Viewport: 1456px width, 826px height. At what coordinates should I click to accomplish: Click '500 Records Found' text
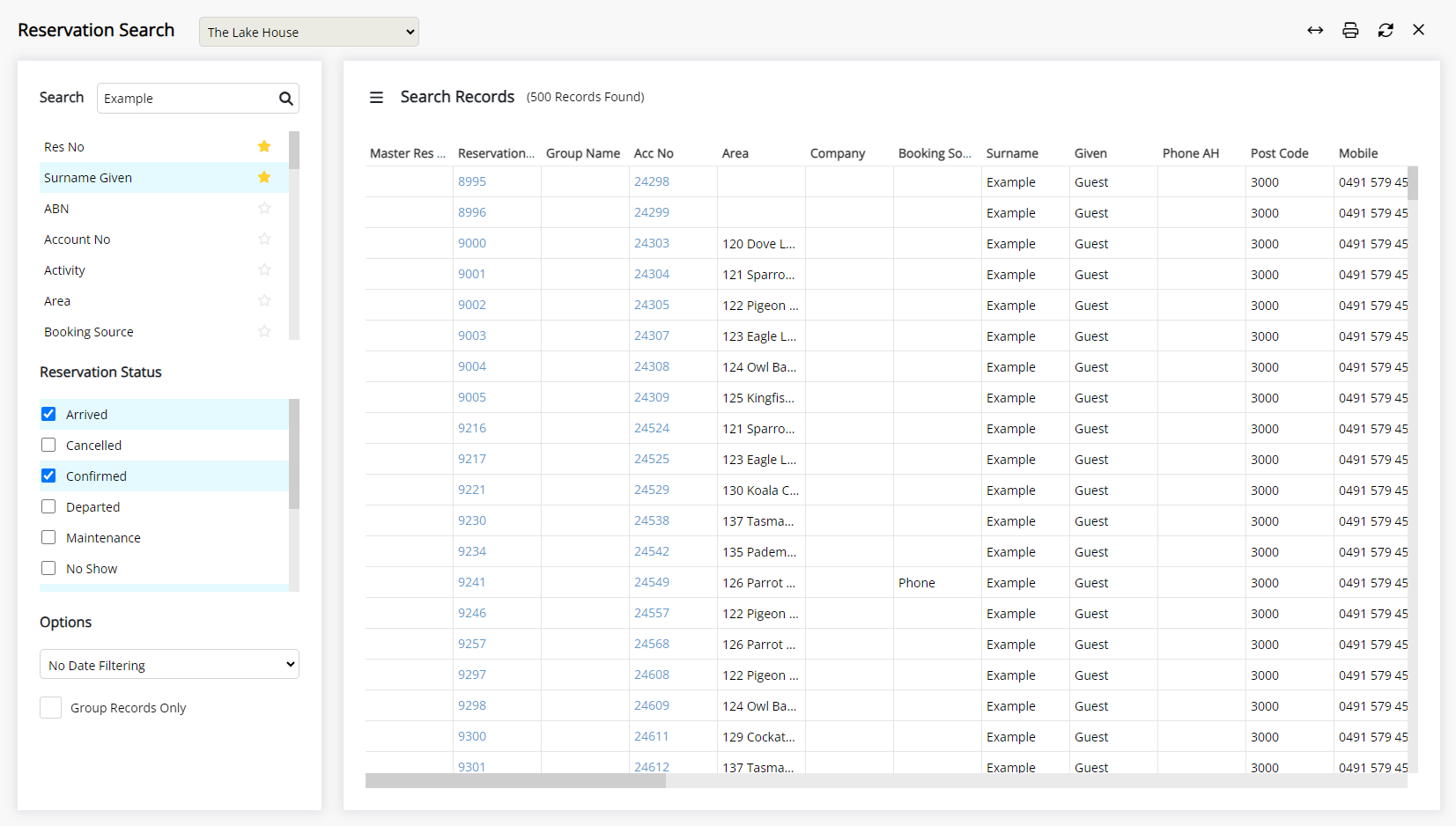[586, 97]
